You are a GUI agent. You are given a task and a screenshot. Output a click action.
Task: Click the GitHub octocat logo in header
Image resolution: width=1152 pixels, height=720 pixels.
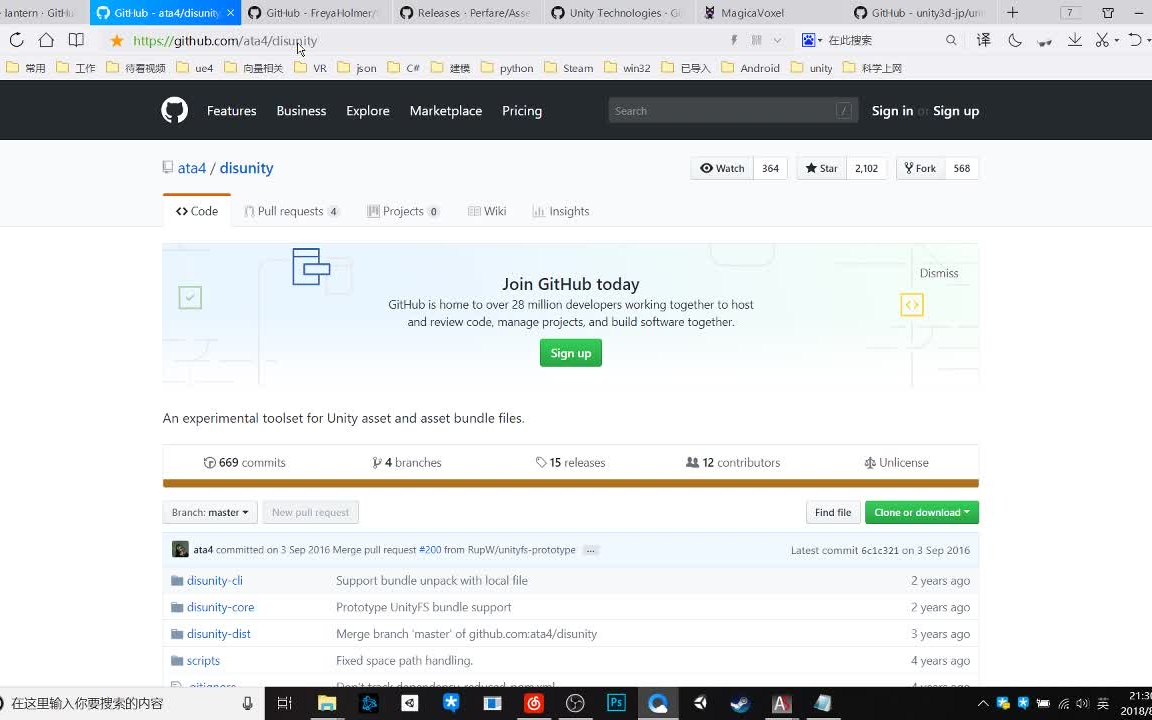[175, 111]
